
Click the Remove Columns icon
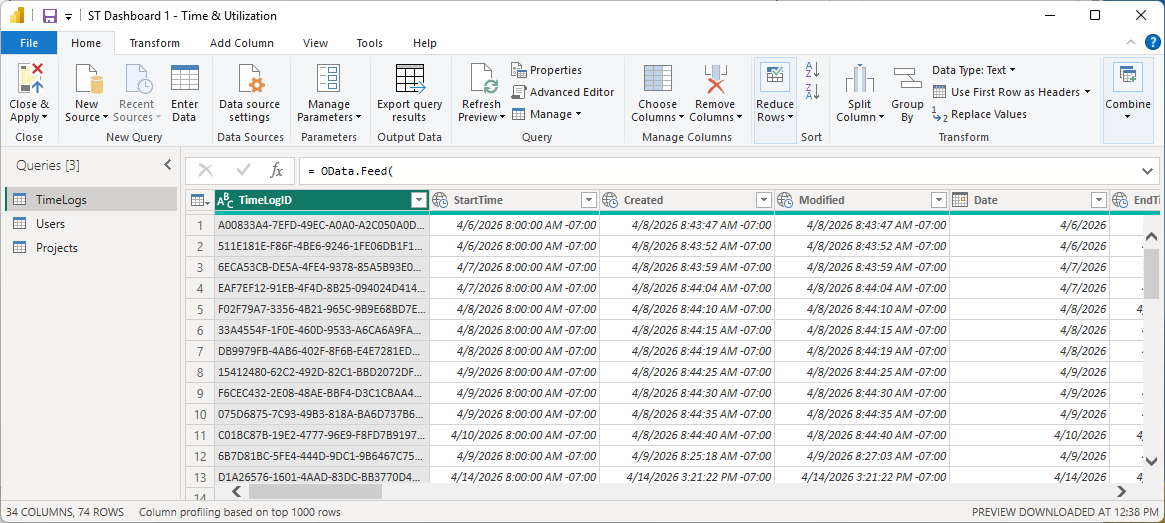coord(715,79)
